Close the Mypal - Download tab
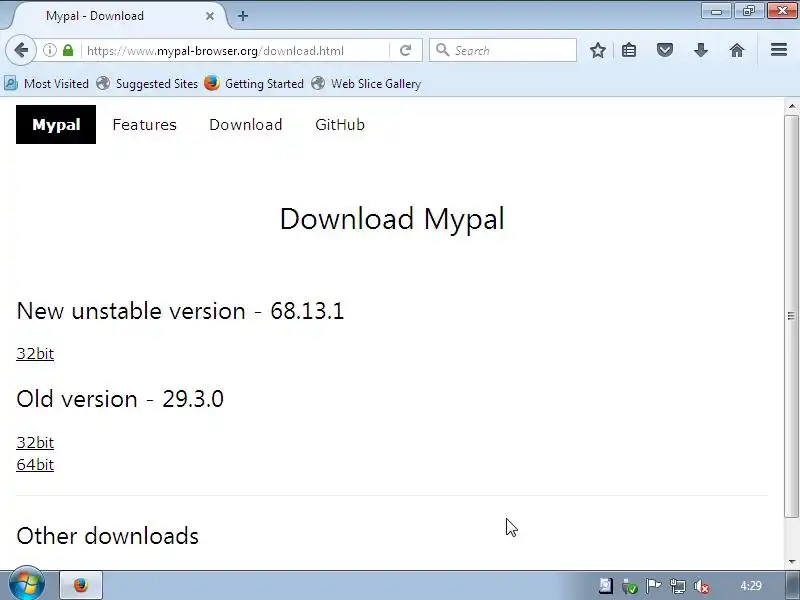800x600 pixels. point(210,16)
